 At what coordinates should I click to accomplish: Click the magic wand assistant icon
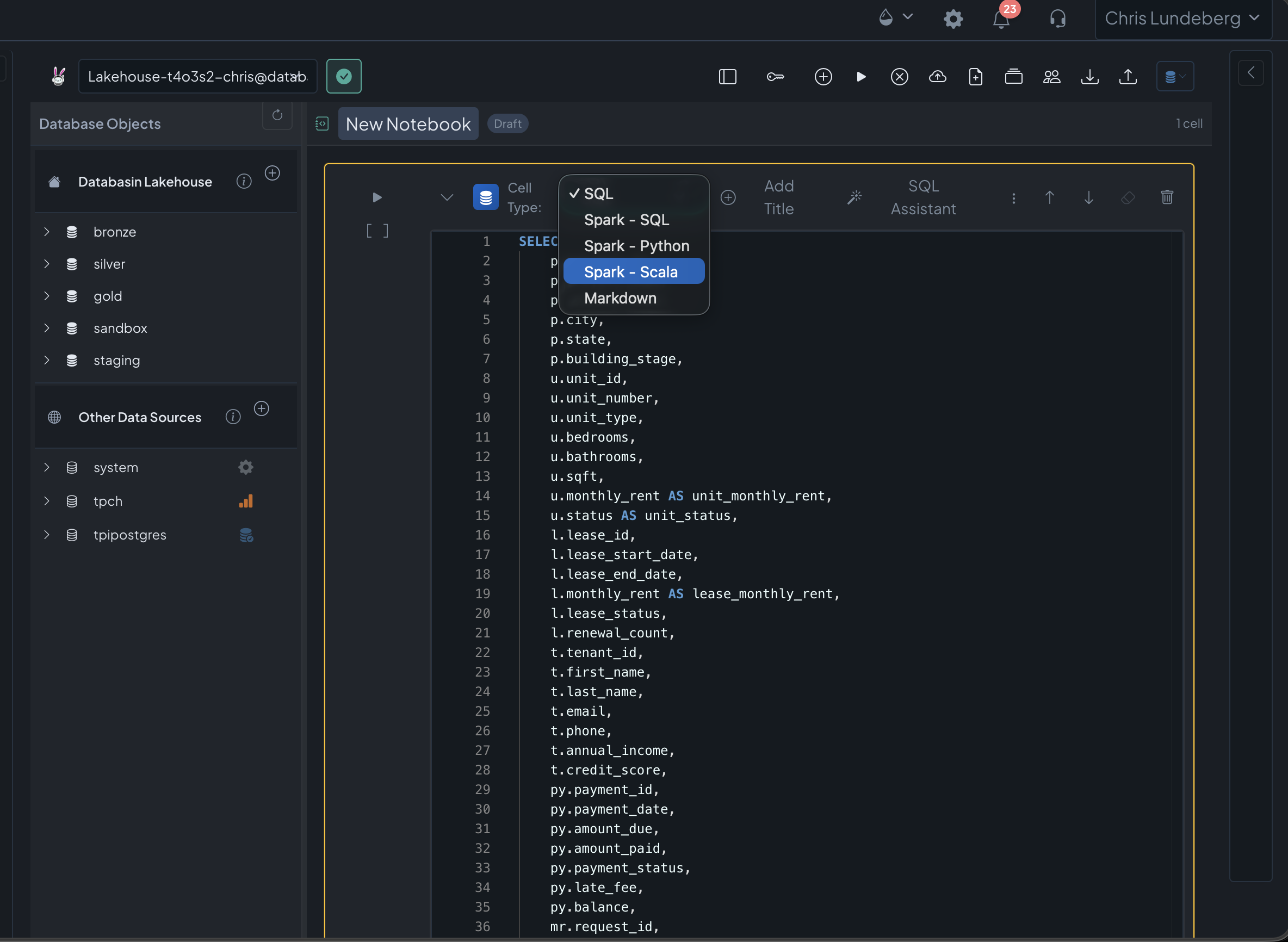[x=854, y=197]
